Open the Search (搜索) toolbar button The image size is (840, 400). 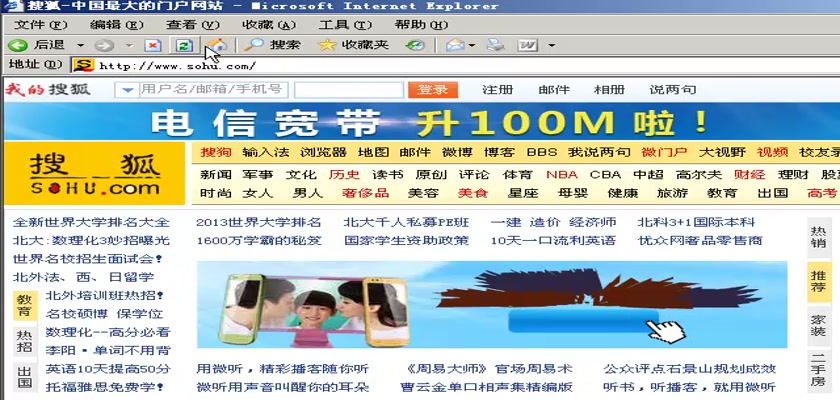[x=272, y=45]
